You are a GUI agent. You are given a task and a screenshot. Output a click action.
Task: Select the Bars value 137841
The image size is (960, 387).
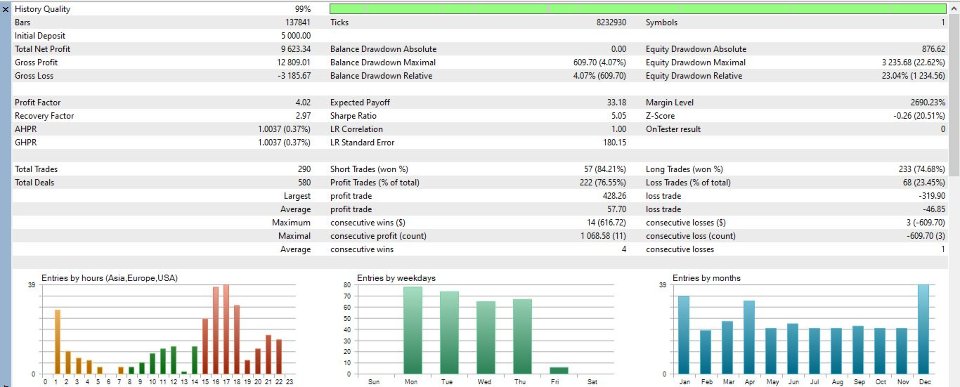click(298, 23)
